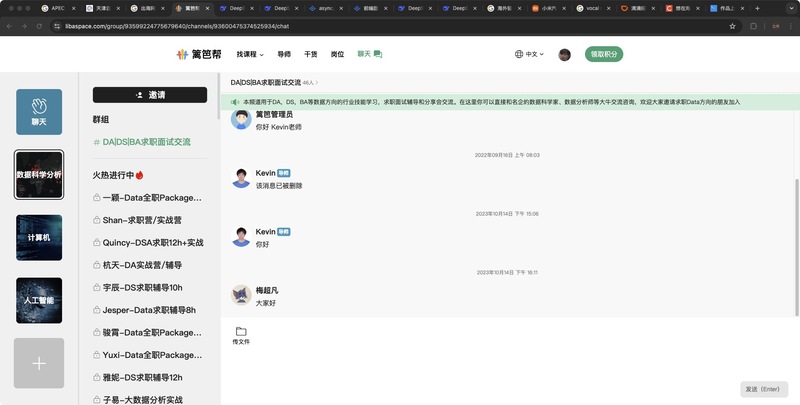Open locked channel 一颗-Data全职Package
800x405 pixels.
coord(147,198)
